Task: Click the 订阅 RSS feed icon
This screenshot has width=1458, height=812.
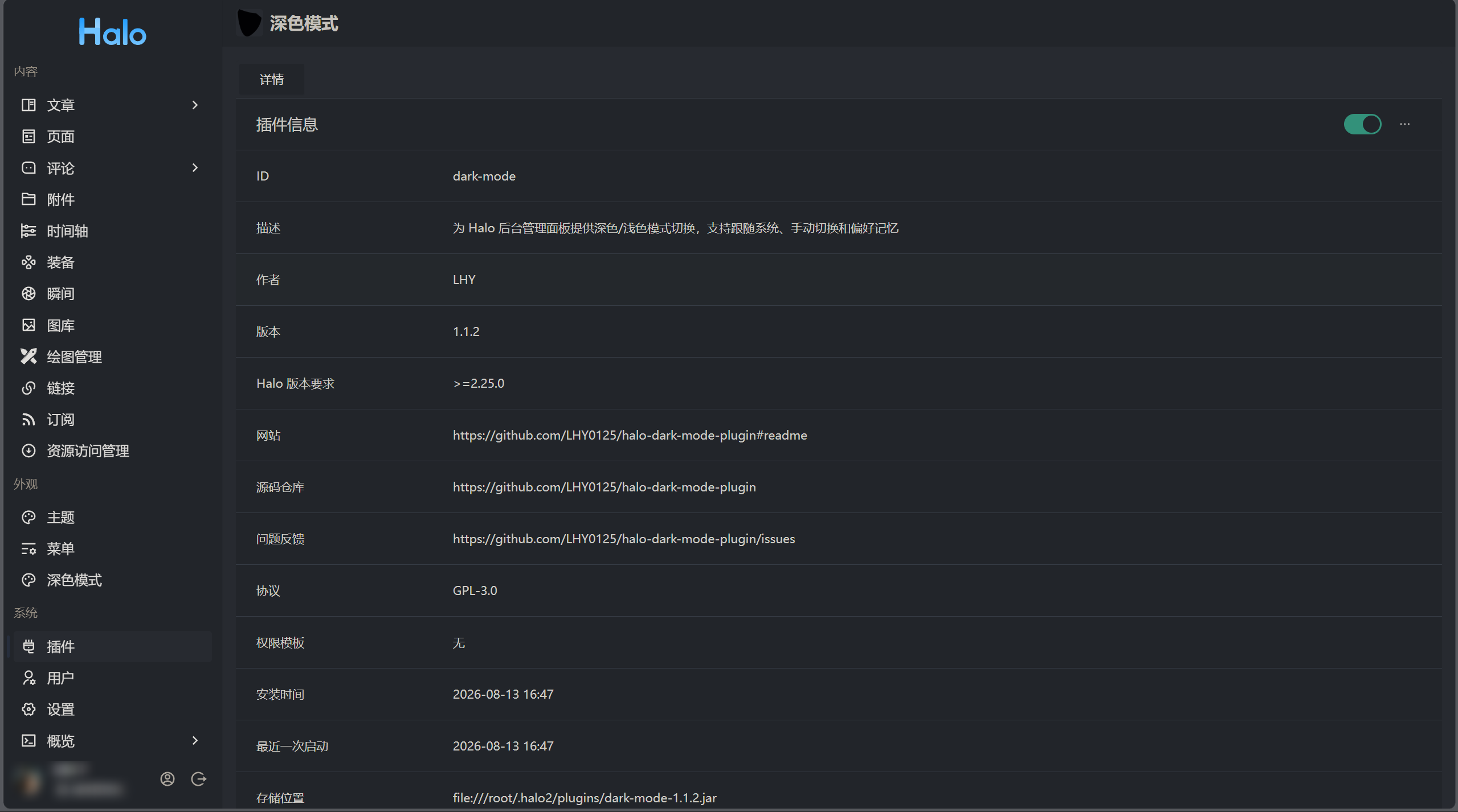Action: [x=28, y=420]
